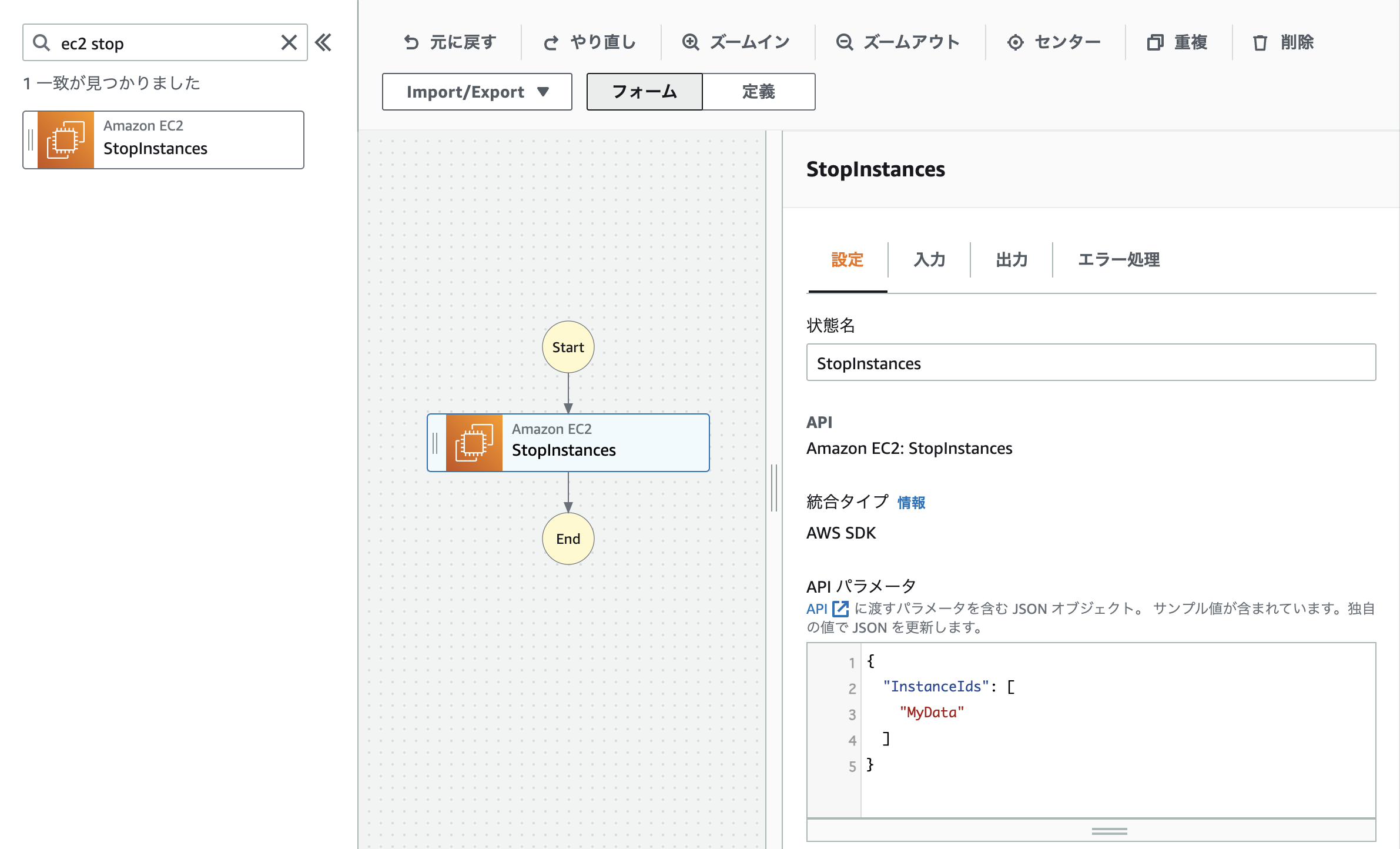Open the 設定 tab

pyautogui.click(x=848, y=259)
